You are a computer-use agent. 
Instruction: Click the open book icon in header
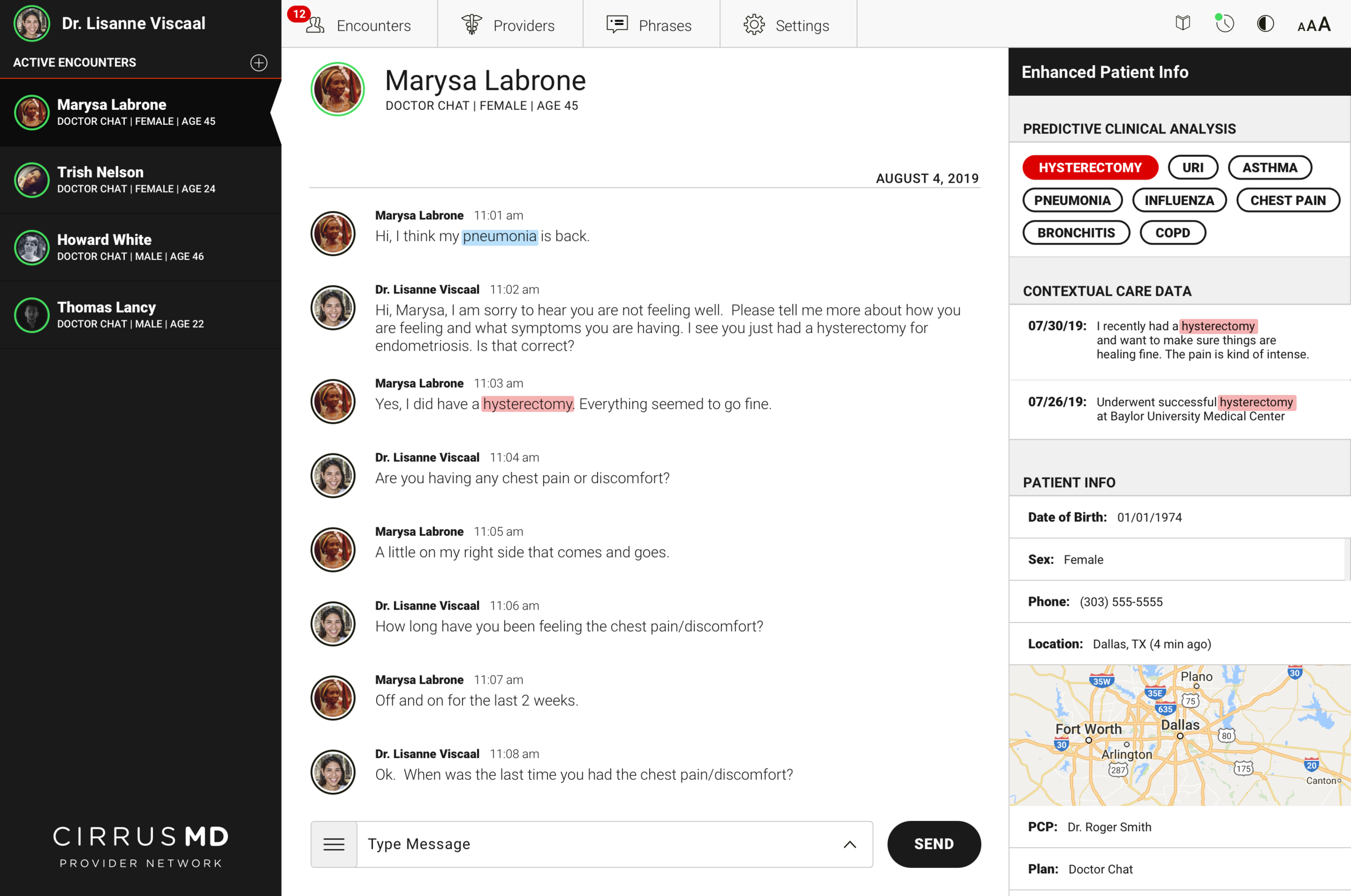point(1182,23)
